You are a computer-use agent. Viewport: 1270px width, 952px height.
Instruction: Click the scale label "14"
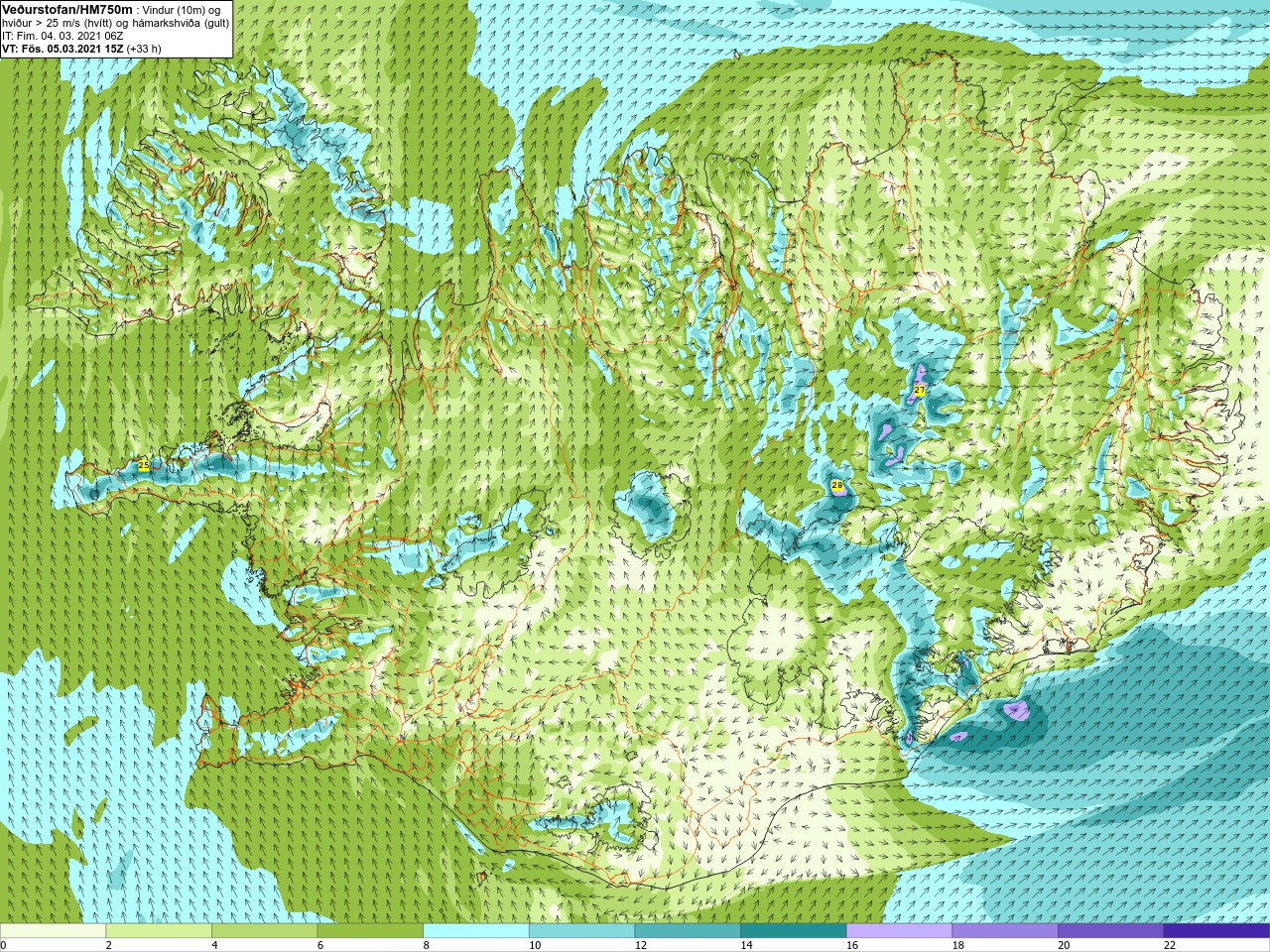point(746,945)
